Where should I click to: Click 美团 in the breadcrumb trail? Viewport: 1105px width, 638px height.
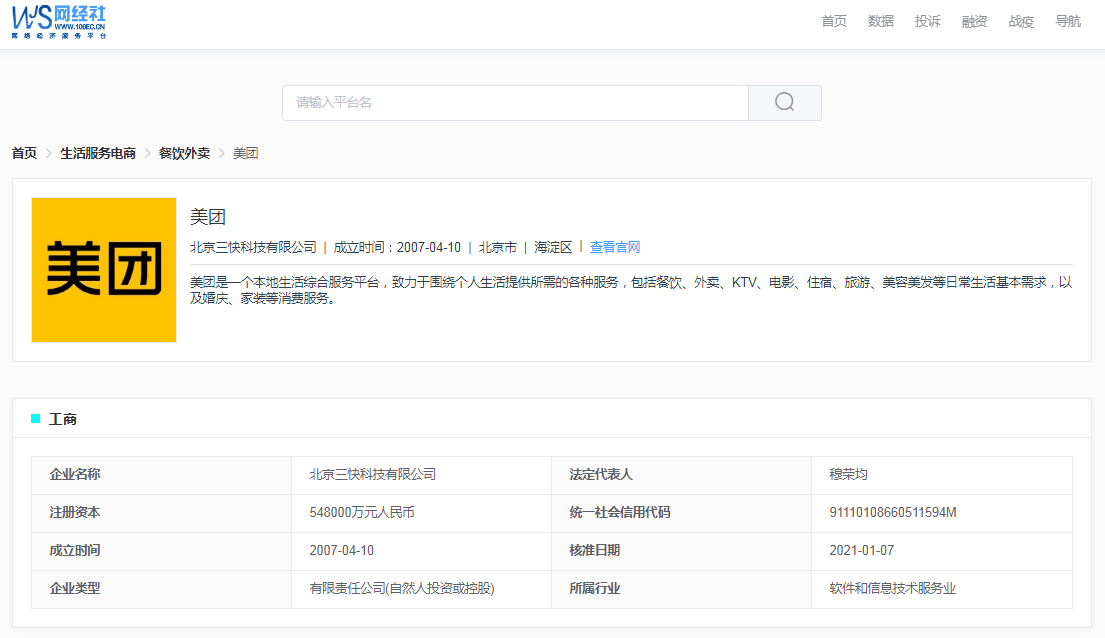(x=245, y=152)
